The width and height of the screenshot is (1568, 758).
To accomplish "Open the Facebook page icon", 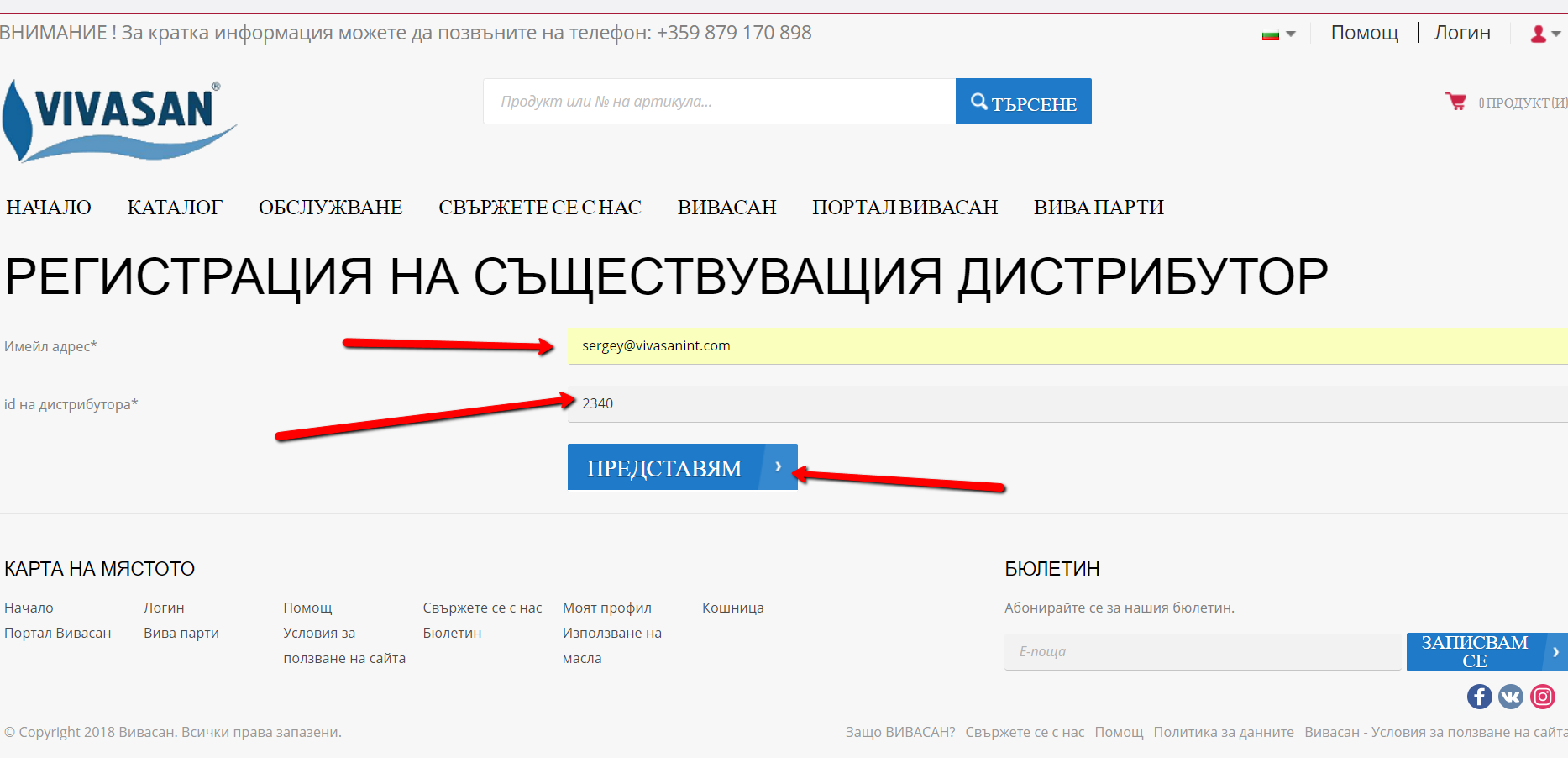I will 1479,697.
